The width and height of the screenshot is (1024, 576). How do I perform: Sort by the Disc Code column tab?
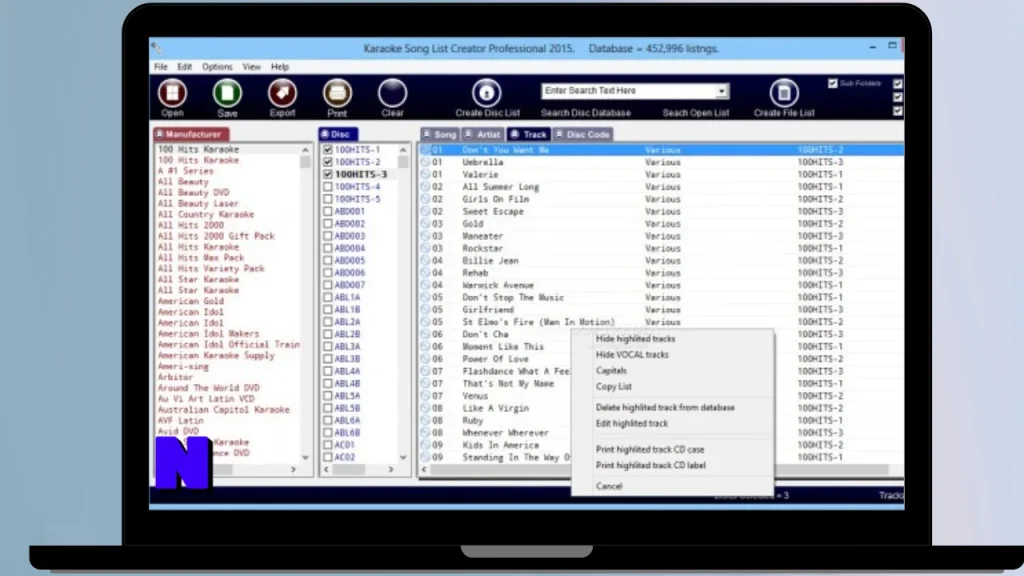coord(583,134)
